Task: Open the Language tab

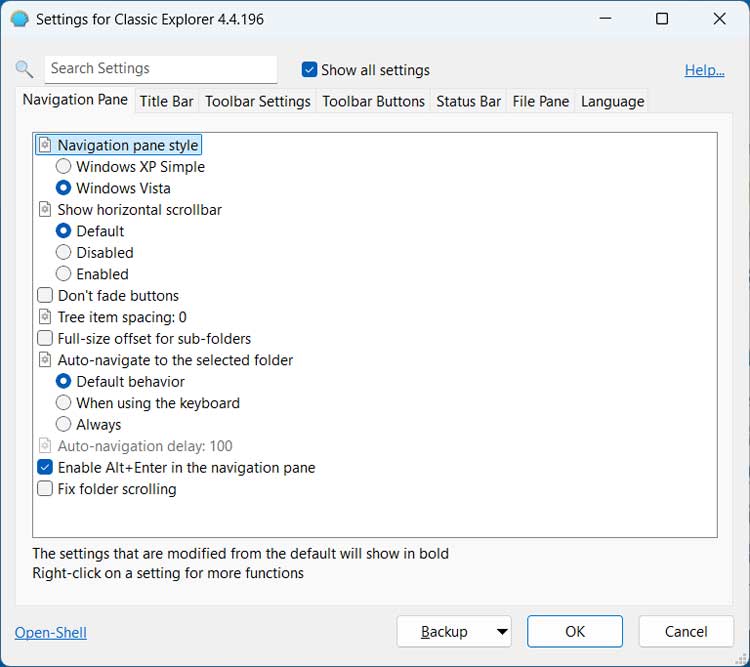Action: click(x=612, y=101)
